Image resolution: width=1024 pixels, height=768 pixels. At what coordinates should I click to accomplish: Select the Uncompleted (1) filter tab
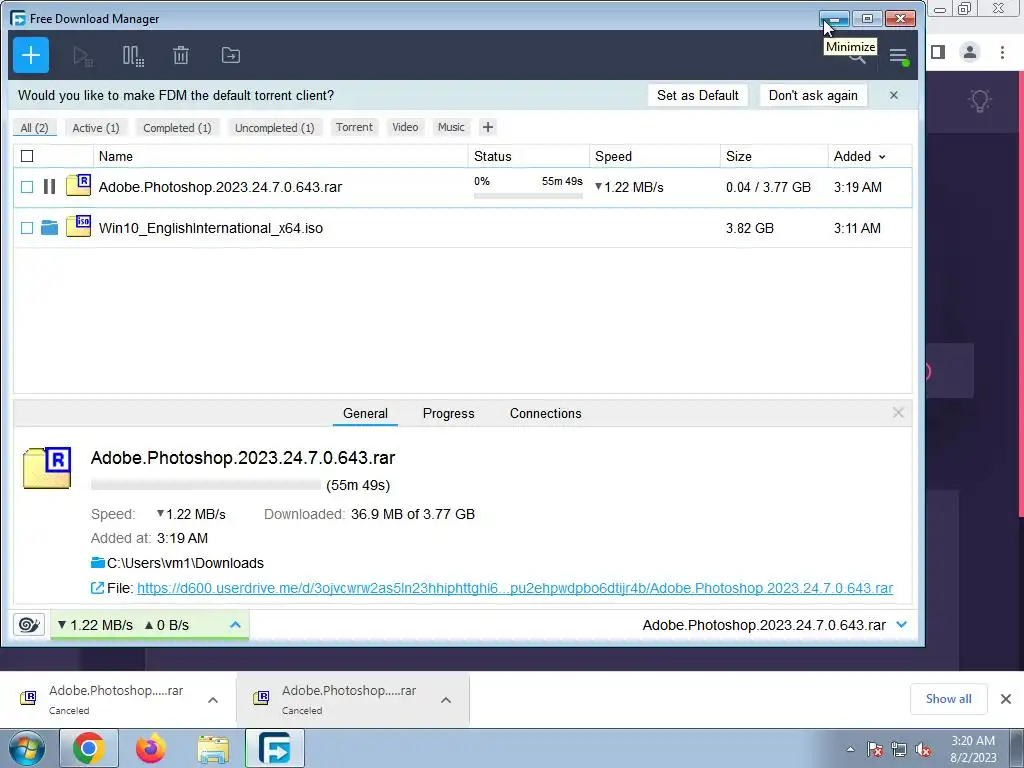pyautogui.click(x=274, y=127)
